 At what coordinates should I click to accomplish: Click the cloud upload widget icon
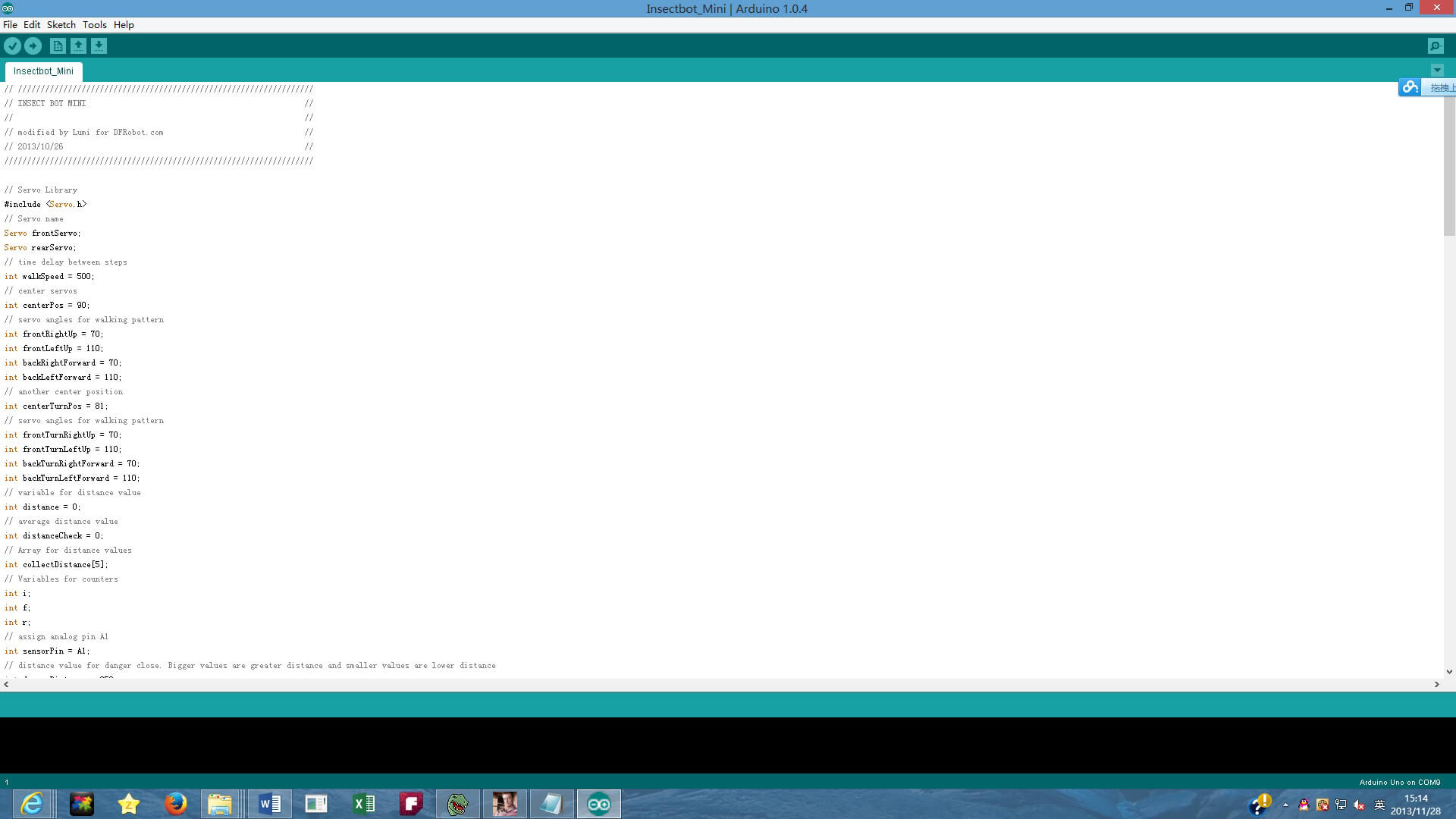tap(1410, 87)
